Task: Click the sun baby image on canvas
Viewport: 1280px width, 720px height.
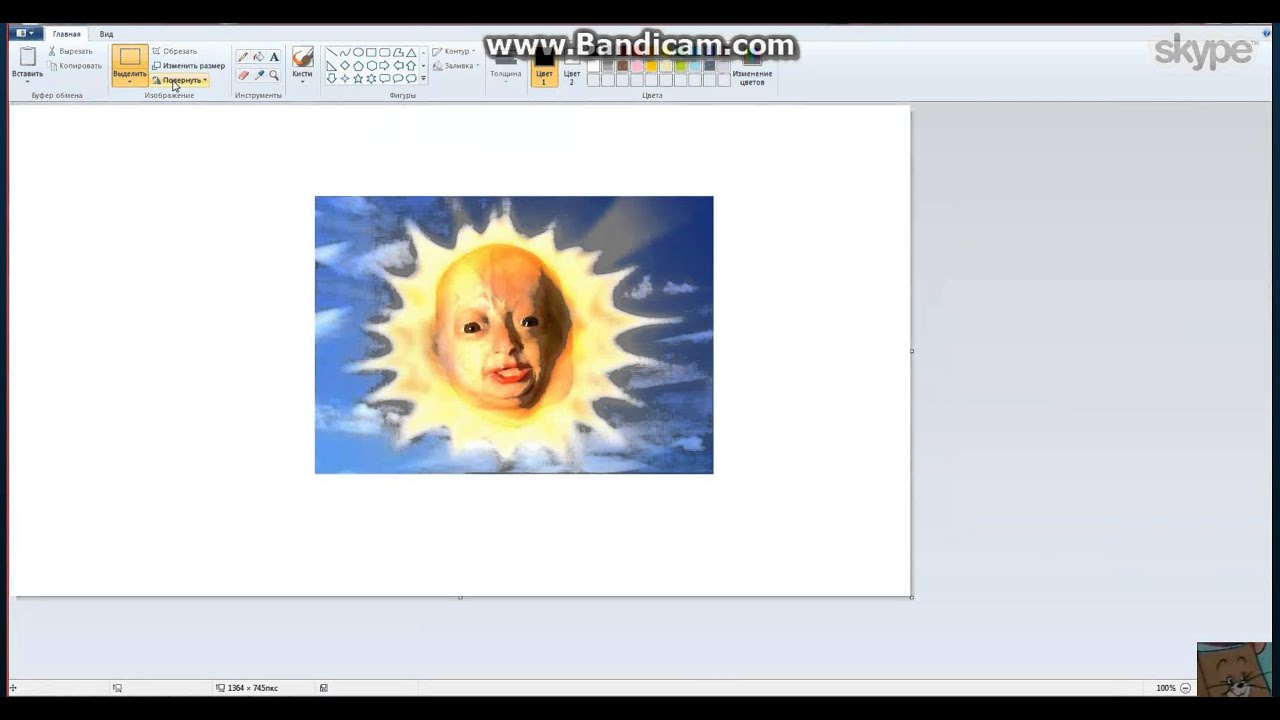Action: tap(514, 335)
